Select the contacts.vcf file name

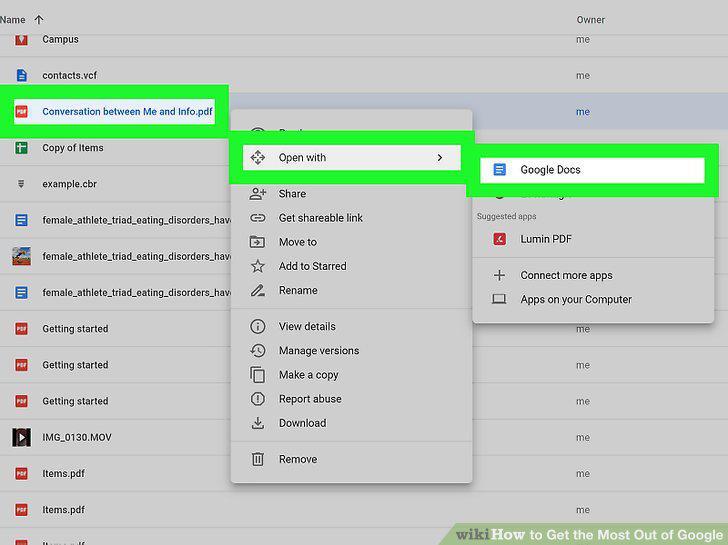70,75
